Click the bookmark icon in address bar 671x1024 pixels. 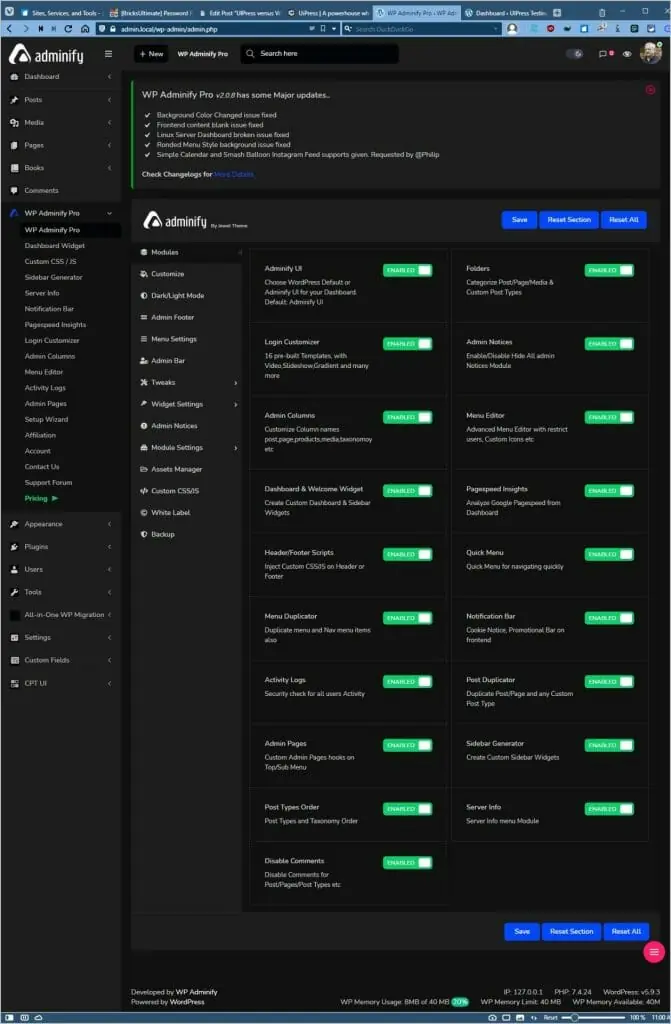pyautogui.click(x=323, y=29)
